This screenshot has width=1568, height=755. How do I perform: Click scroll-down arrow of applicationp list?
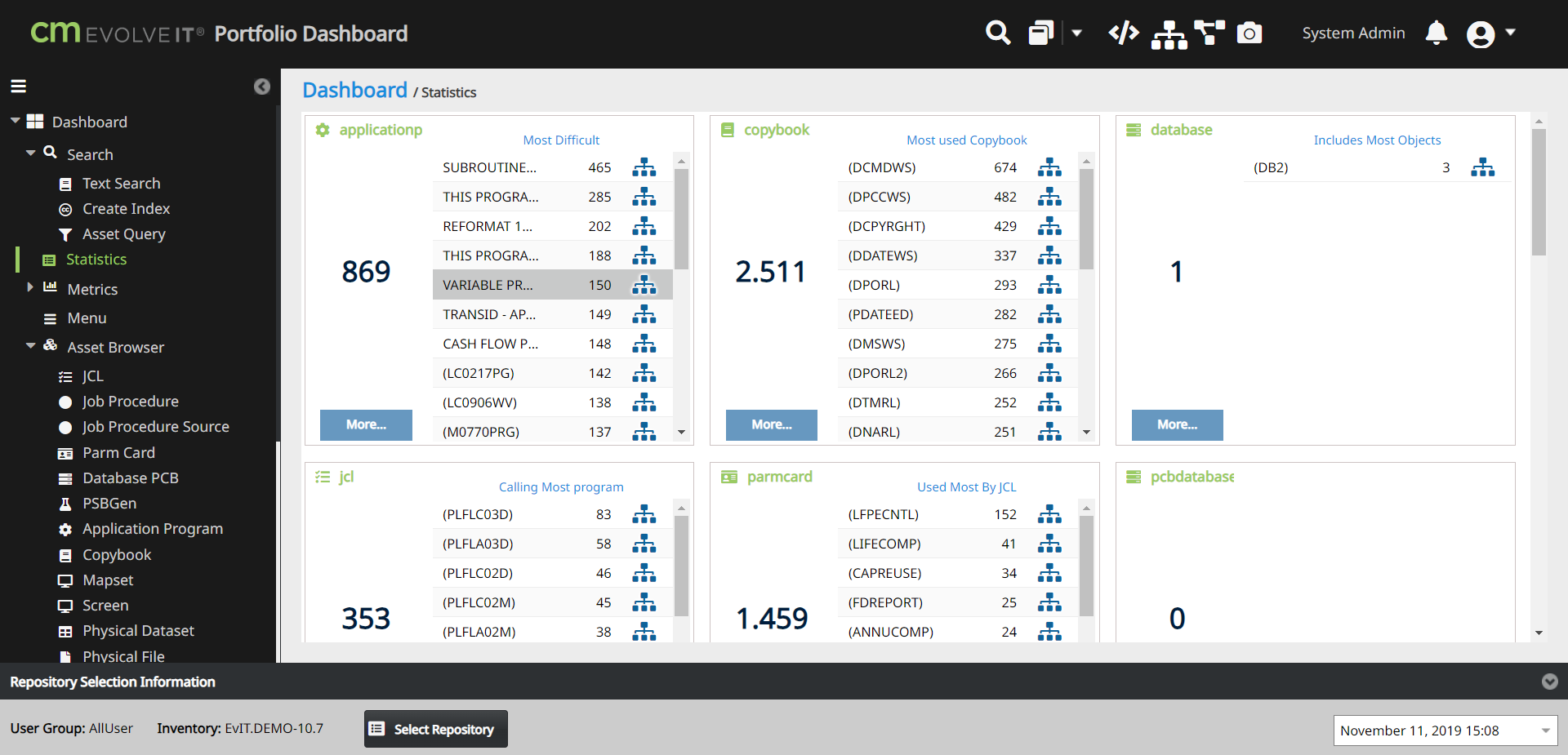point(681,432)
